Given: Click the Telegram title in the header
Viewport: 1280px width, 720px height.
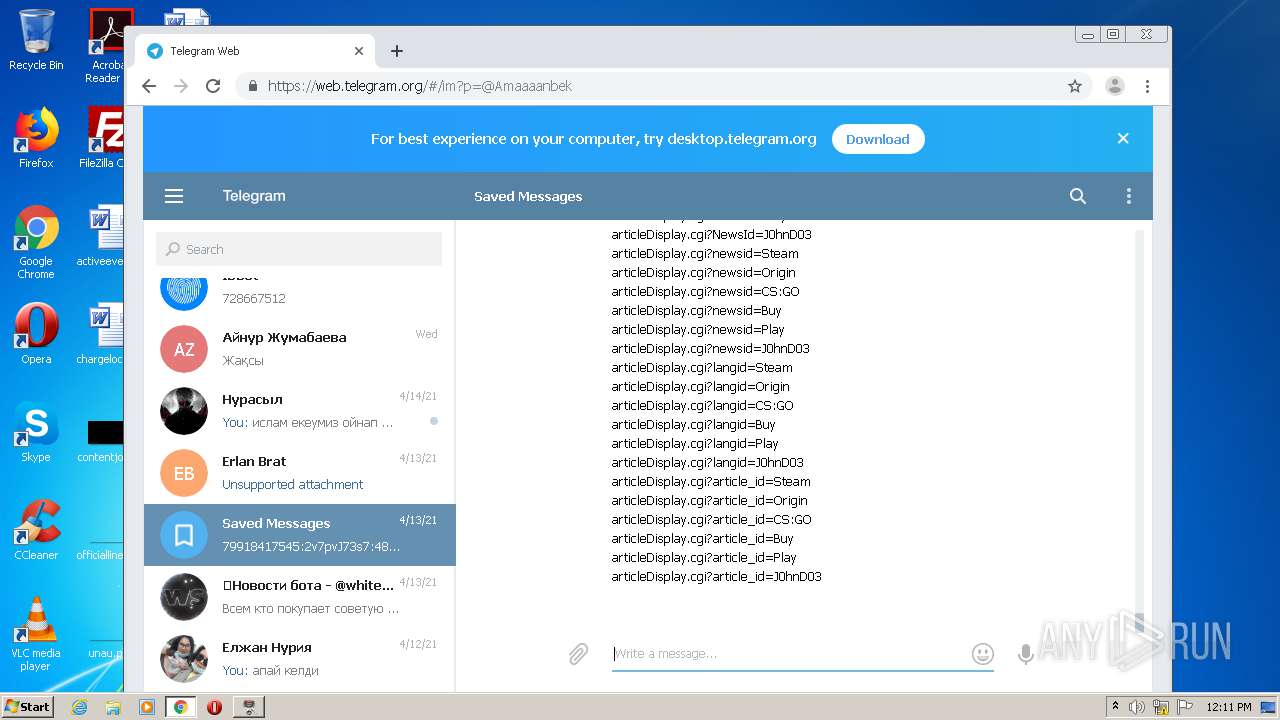Looking at the screenshot, I should (x=254, y=196).
